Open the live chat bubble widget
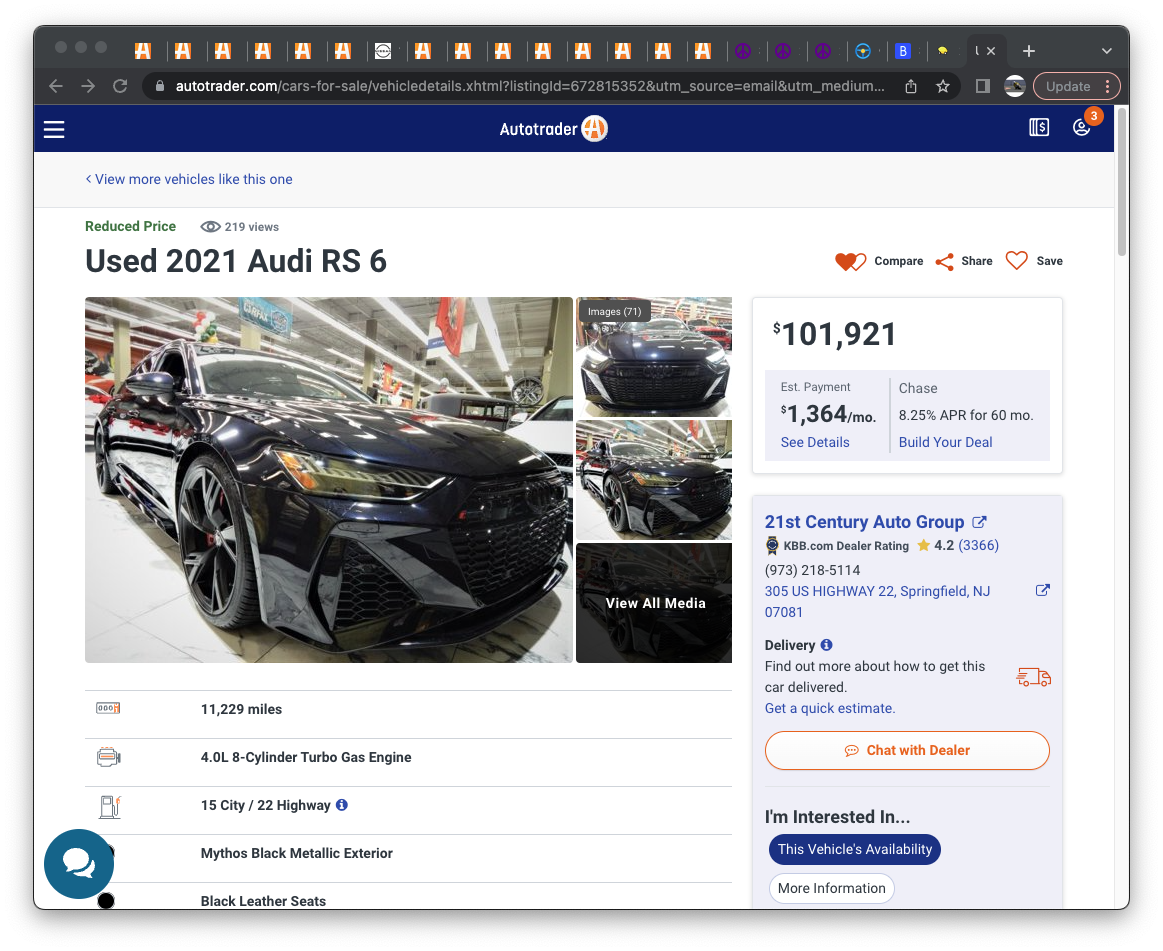The image size is (1163, 951). click(x=79, y=864)
